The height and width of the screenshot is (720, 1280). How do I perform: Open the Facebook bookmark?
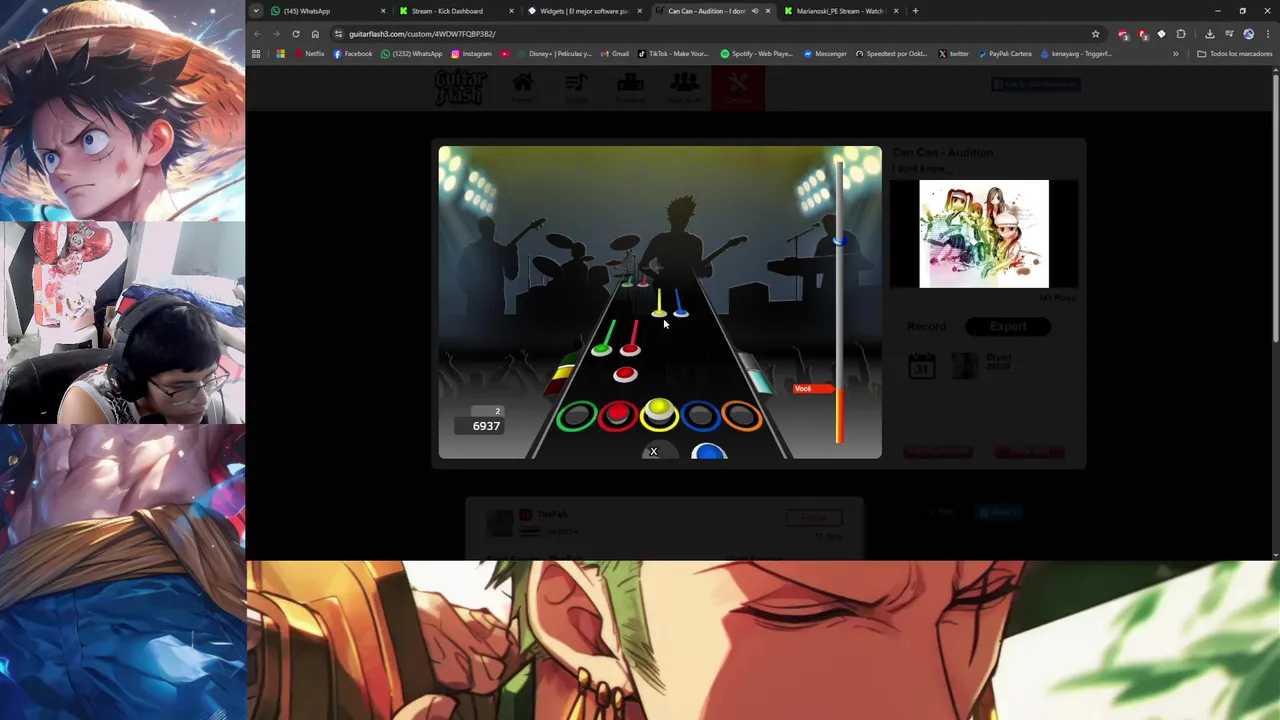(x=353, y=54)
